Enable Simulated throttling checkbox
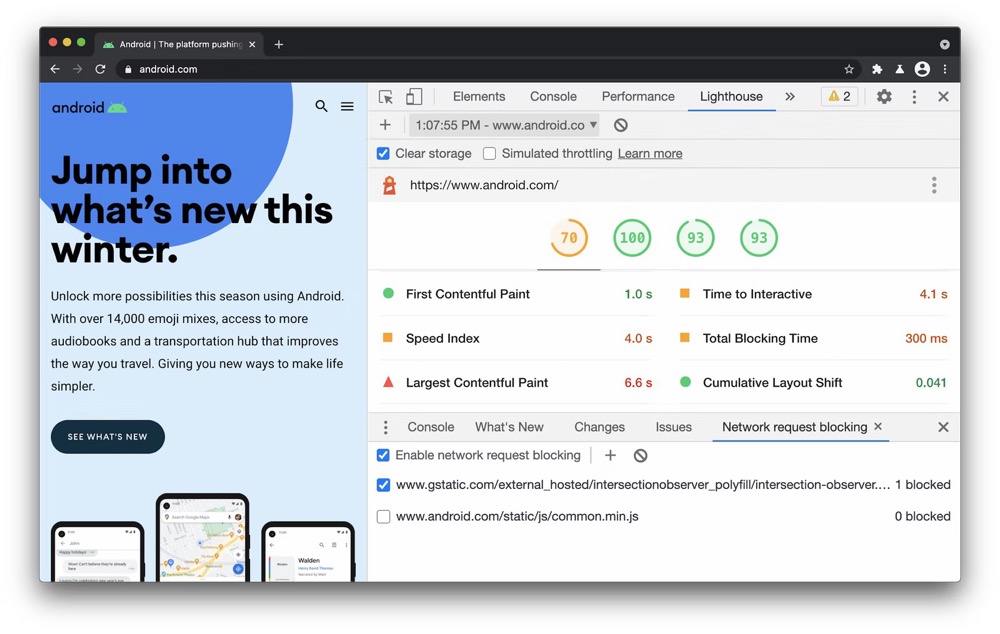The width and height of the screenshot is (1000, 634). click(489, 153)
